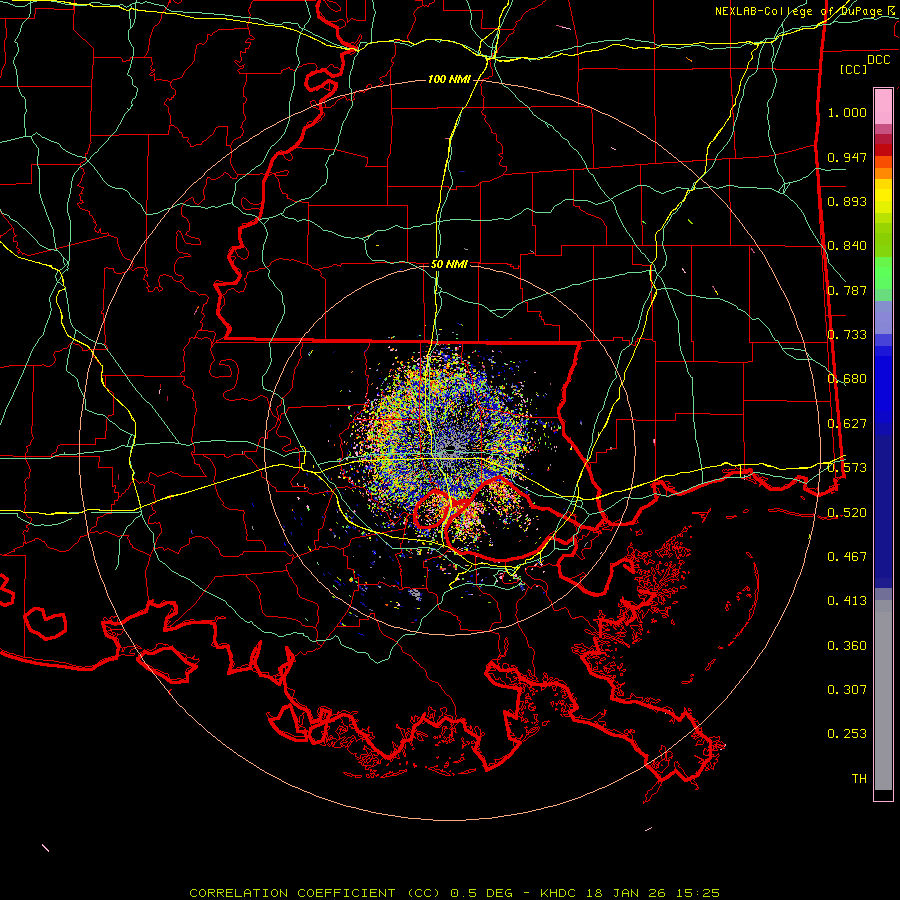Screen dimensions: 900x900
Task: Click the 0.520 scale value
Action: point(847,513)
